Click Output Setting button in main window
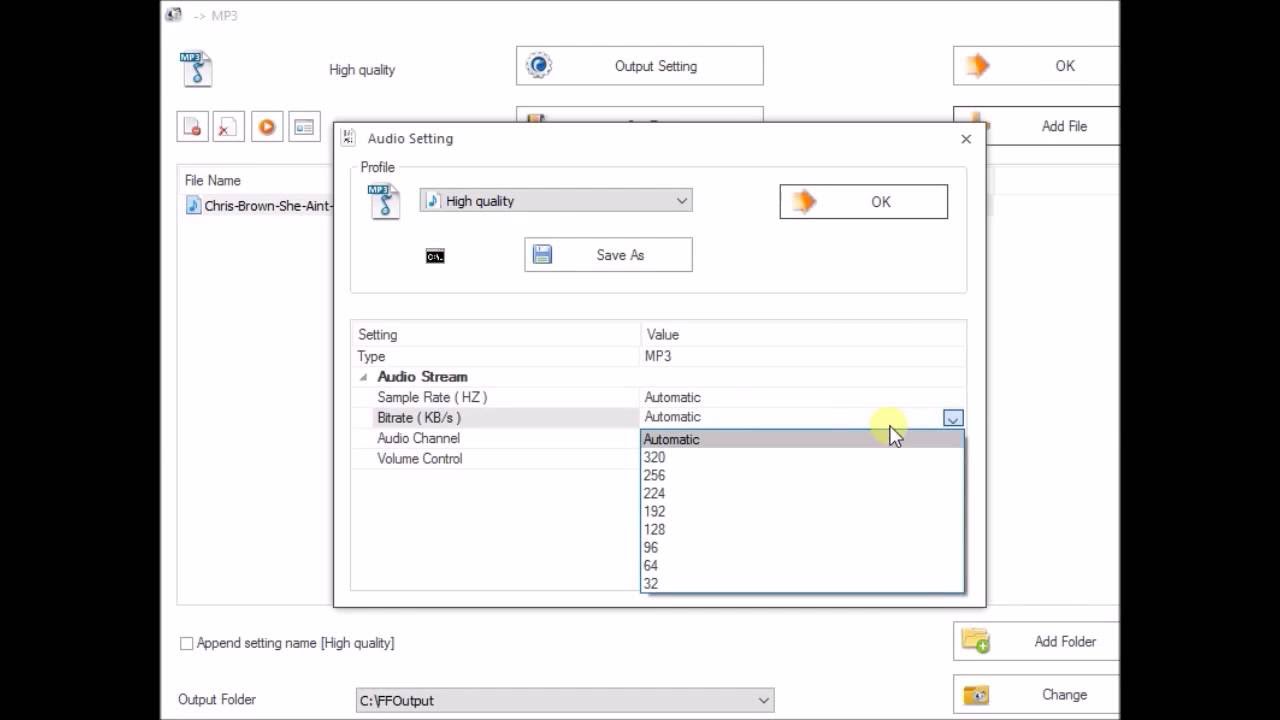The height and width of the screenshot is (720, 1280). pos(640,66)
